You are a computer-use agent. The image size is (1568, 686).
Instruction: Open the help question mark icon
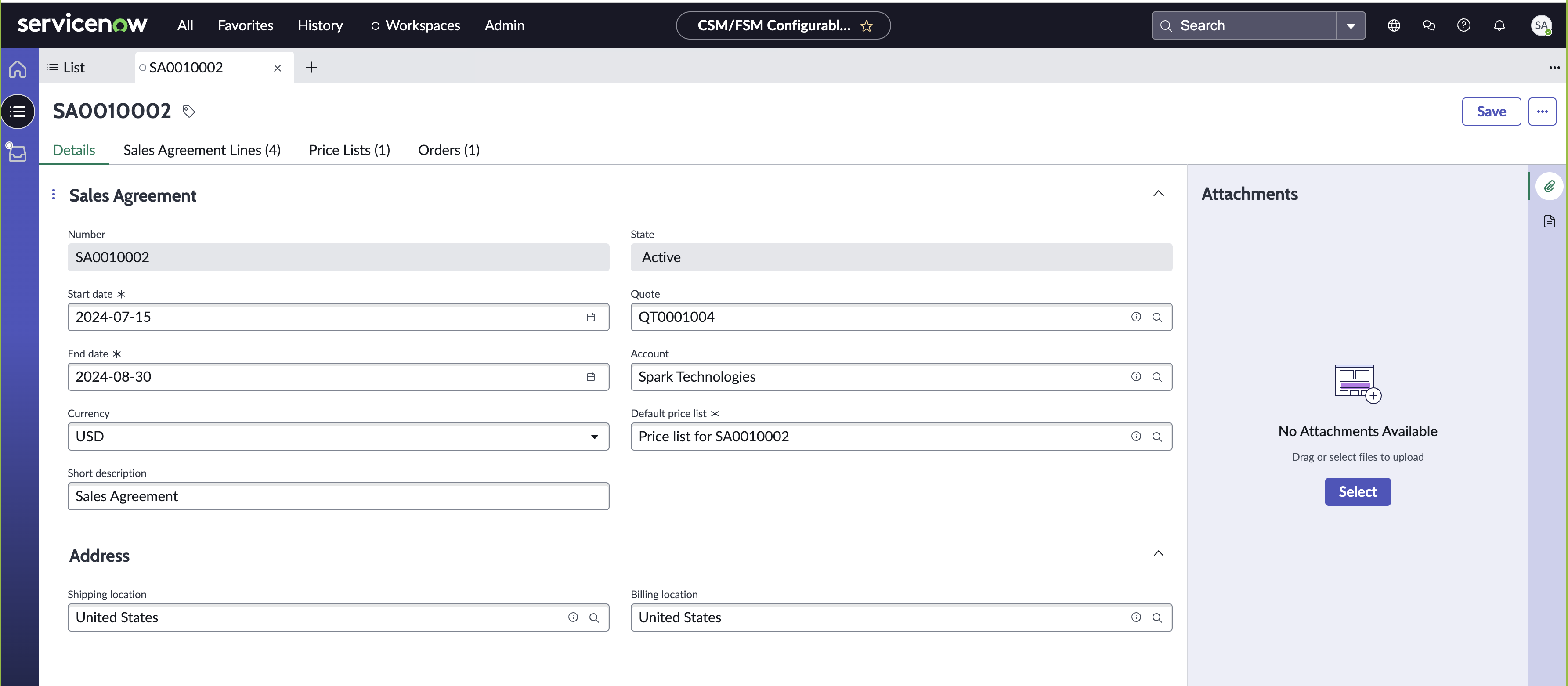[x=1463, y=25]
